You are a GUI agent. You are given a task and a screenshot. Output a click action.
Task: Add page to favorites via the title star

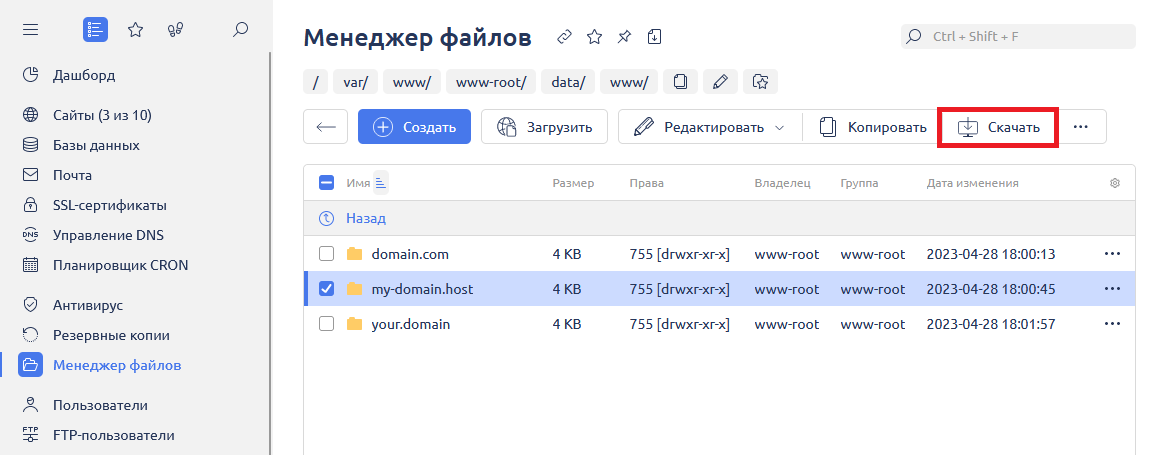tap(594, 37)
